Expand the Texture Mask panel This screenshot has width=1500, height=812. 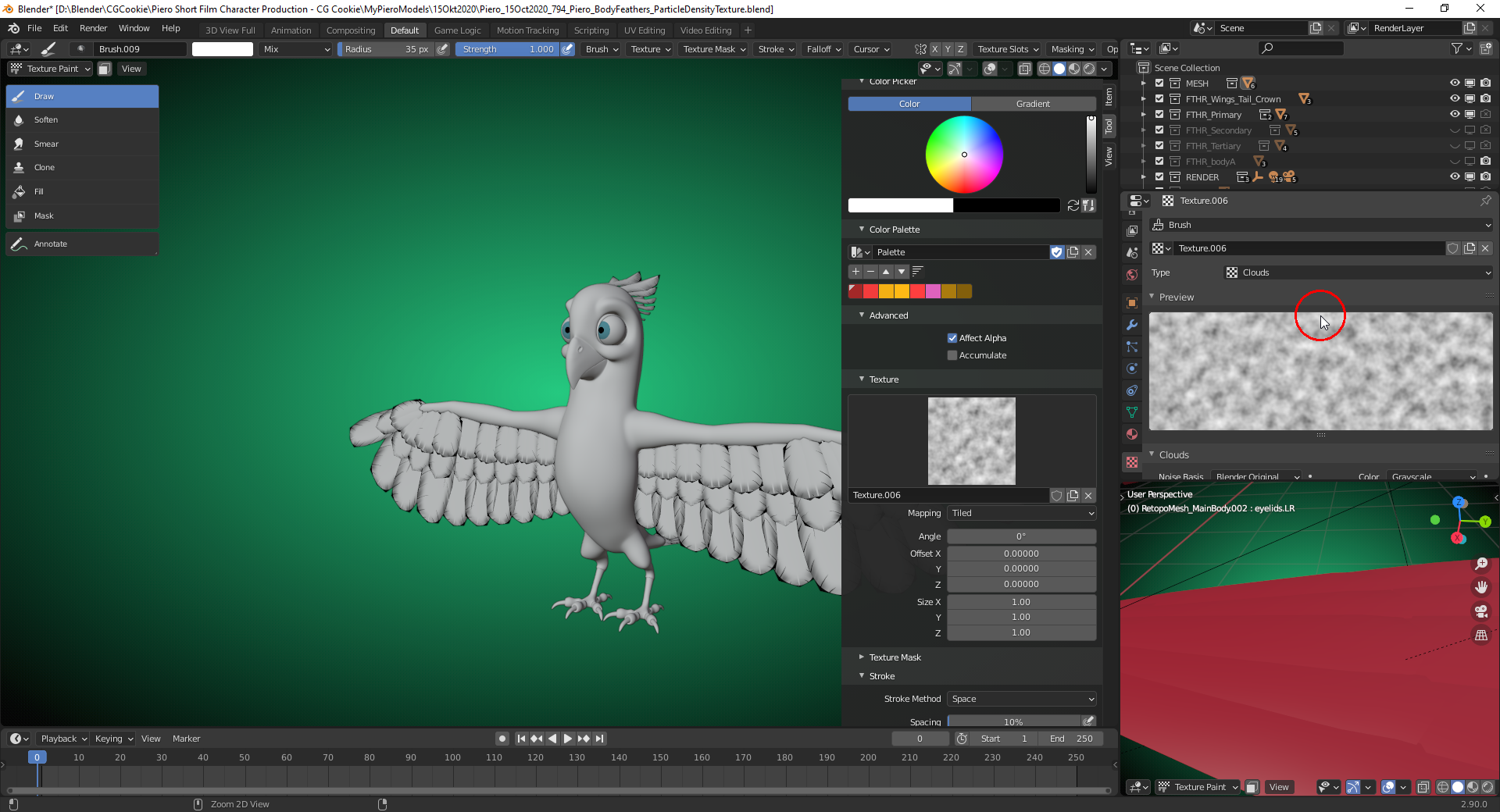[895, 657]
